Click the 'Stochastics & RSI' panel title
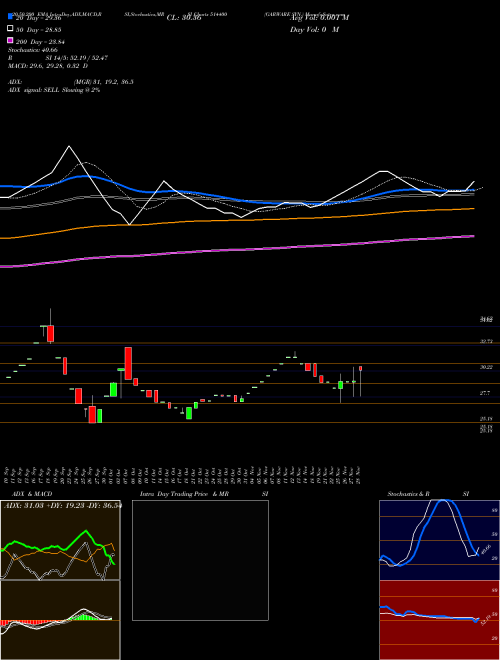This screenshot has height=660, width=500. click(428, 494)
